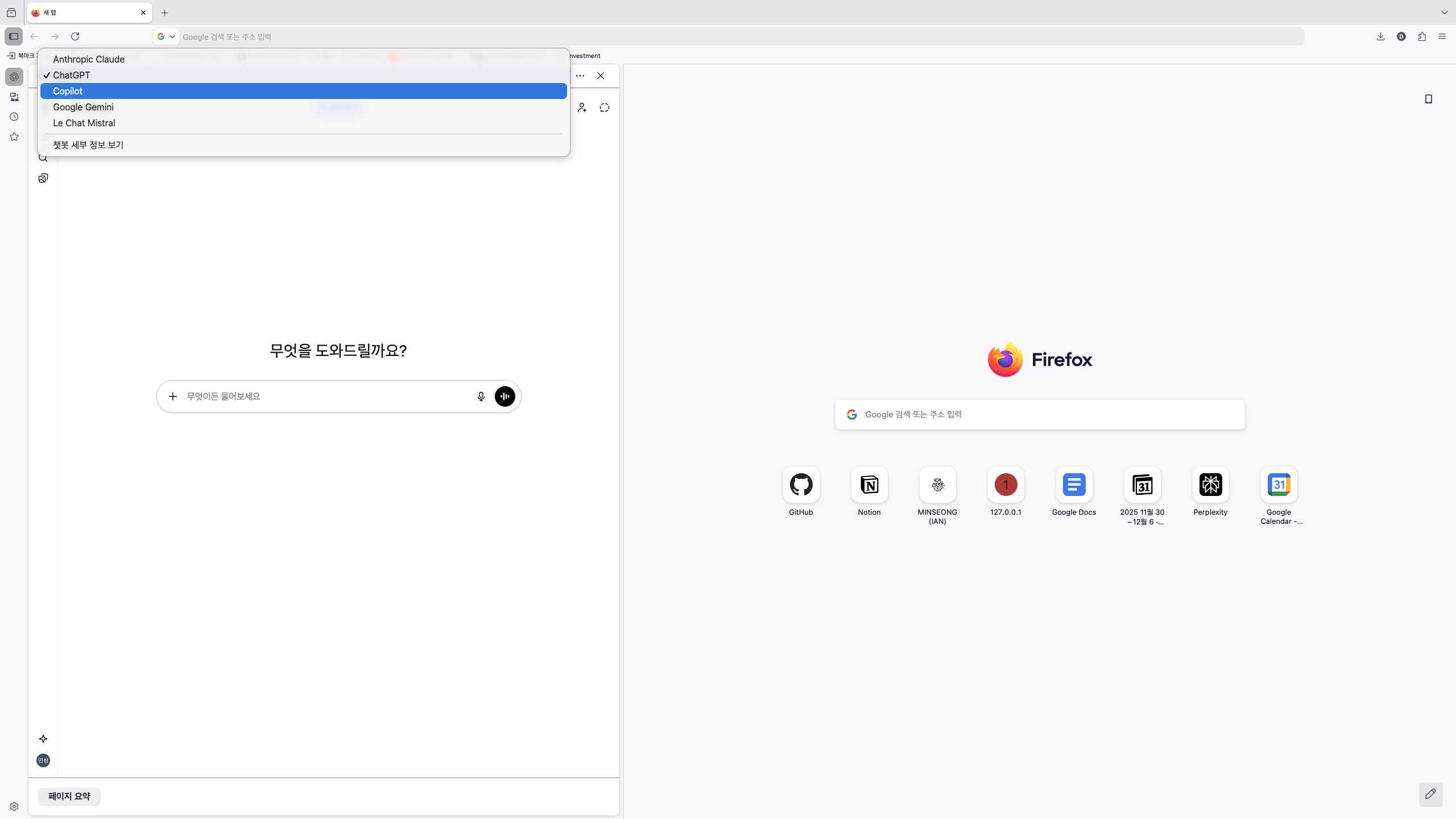Click the GitHub shortcut tile
The height and width of the screenshot is (819, 1456).
point(801,485)
